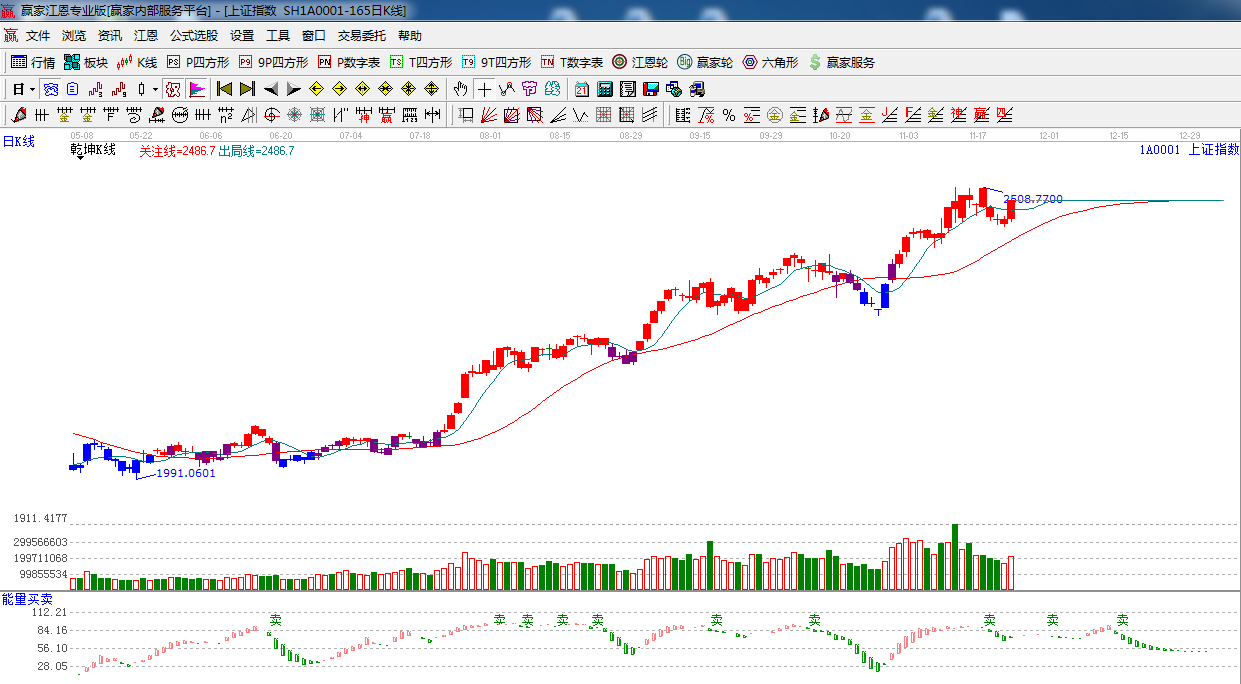Expand the 日 period dropdown arrow
Screen dimensions: 1241x684
tap(32, 89)
